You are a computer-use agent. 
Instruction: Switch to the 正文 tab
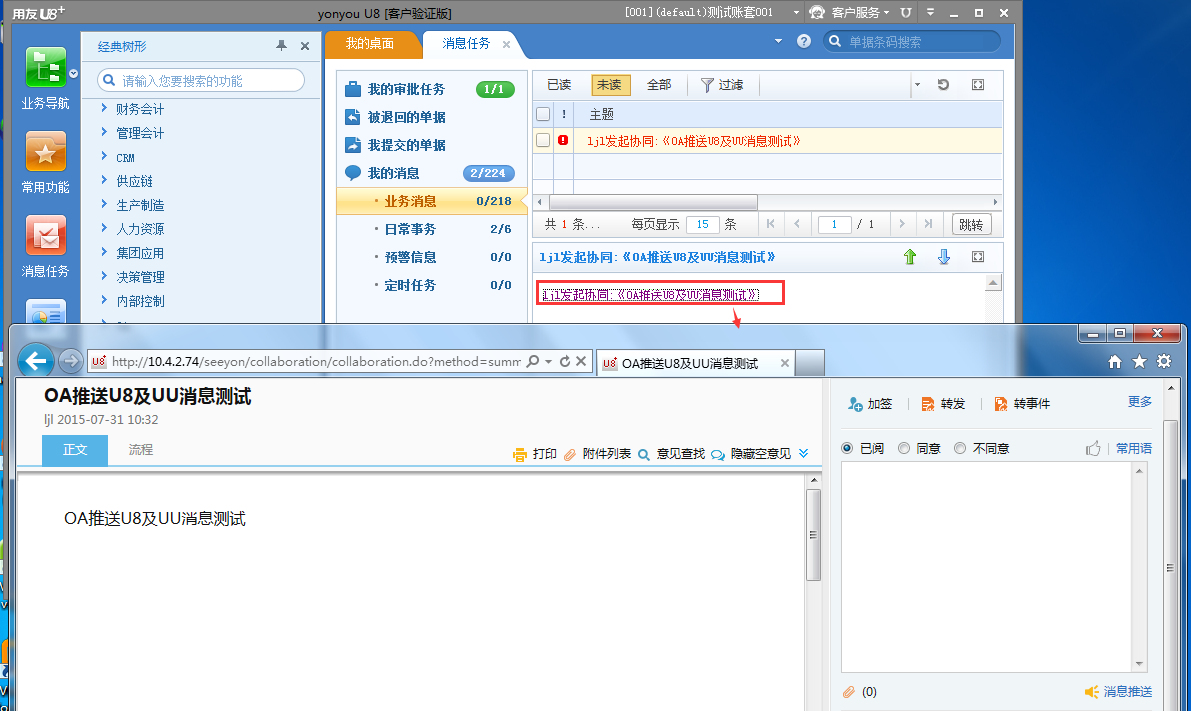pos(74,450)
